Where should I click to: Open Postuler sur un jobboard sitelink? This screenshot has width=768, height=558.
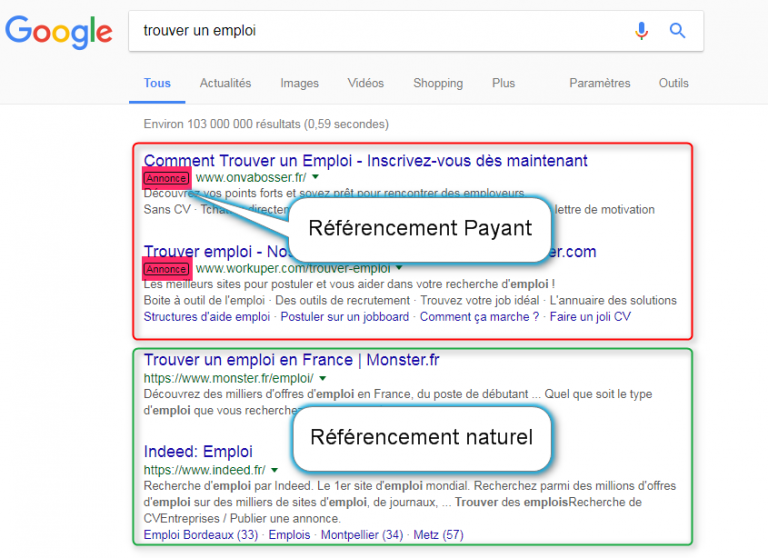(344, 316)
